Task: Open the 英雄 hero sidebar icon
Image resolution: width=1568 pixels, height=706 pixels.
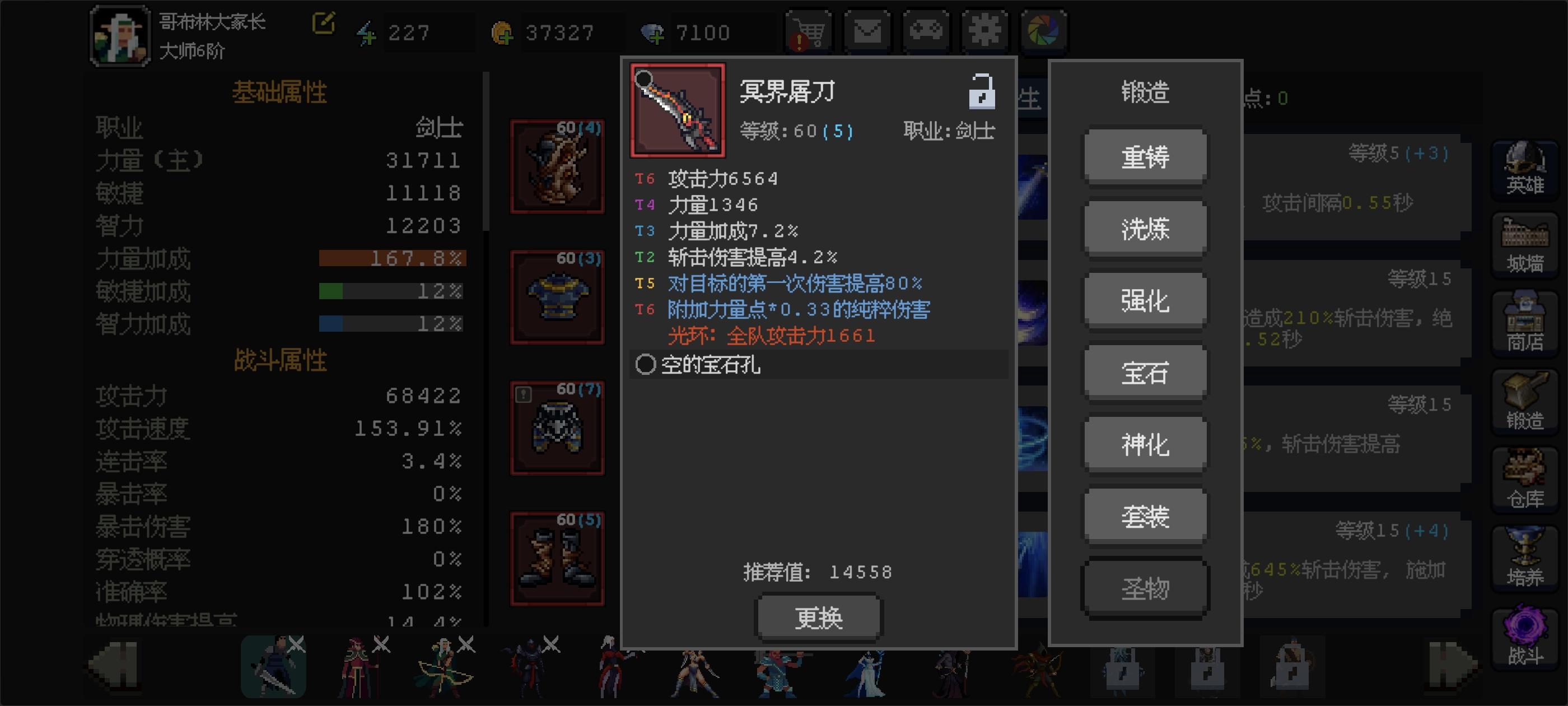Action: click(x=1525, y=169)
